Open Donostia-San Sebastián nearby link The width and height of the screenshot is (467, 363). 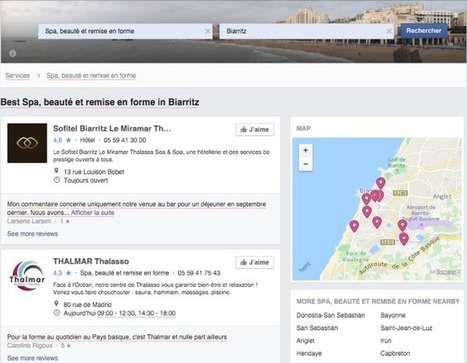point(330,315)
